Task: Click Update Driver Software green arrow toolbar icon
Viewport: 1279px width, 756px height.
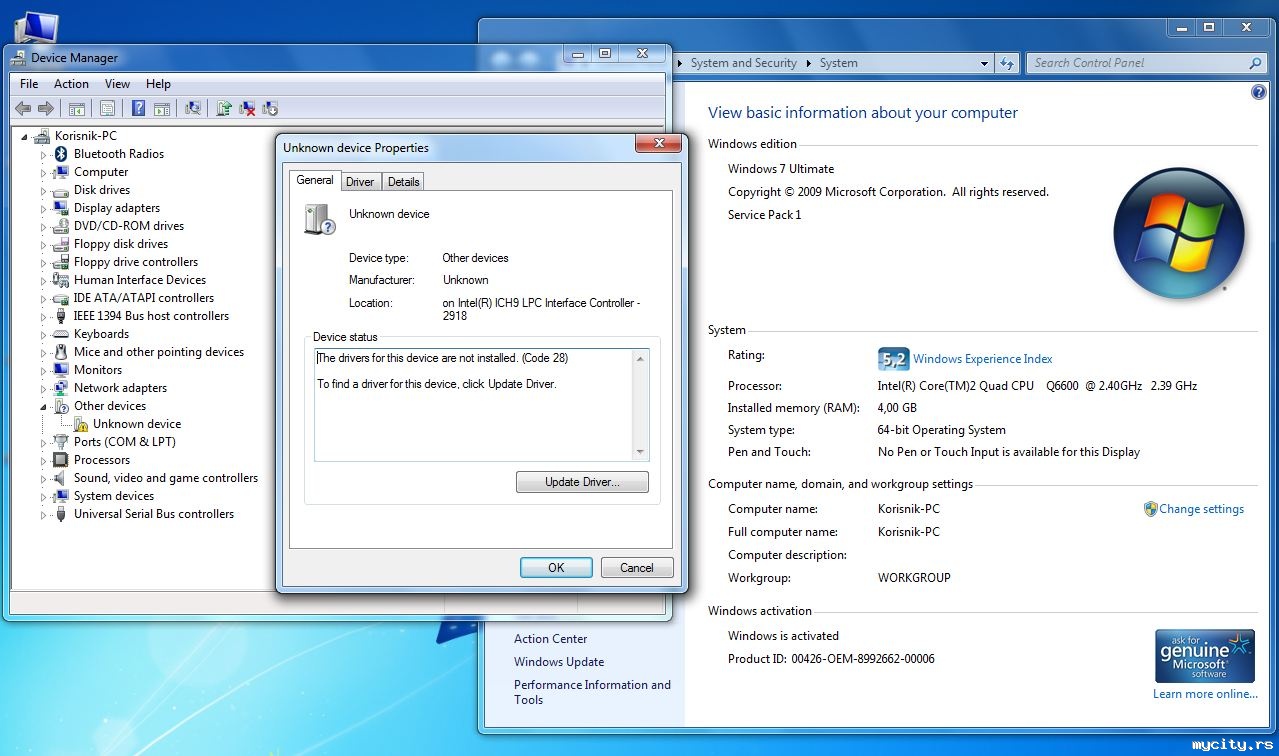Action: (x=224, y=108)
